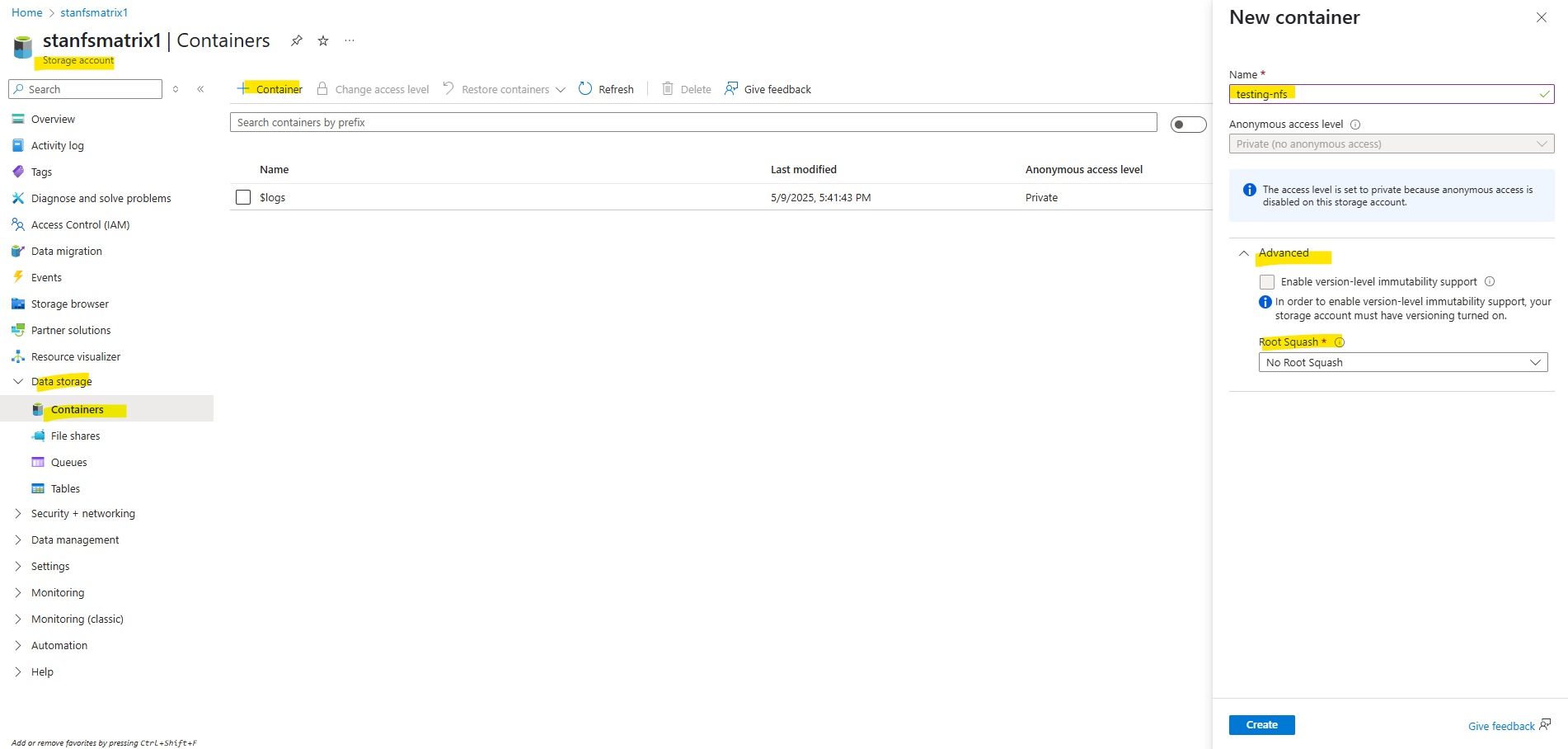1568x749 pixels.
Task: Click Search containers by prefix field
Action: click(x=693, y=122)
